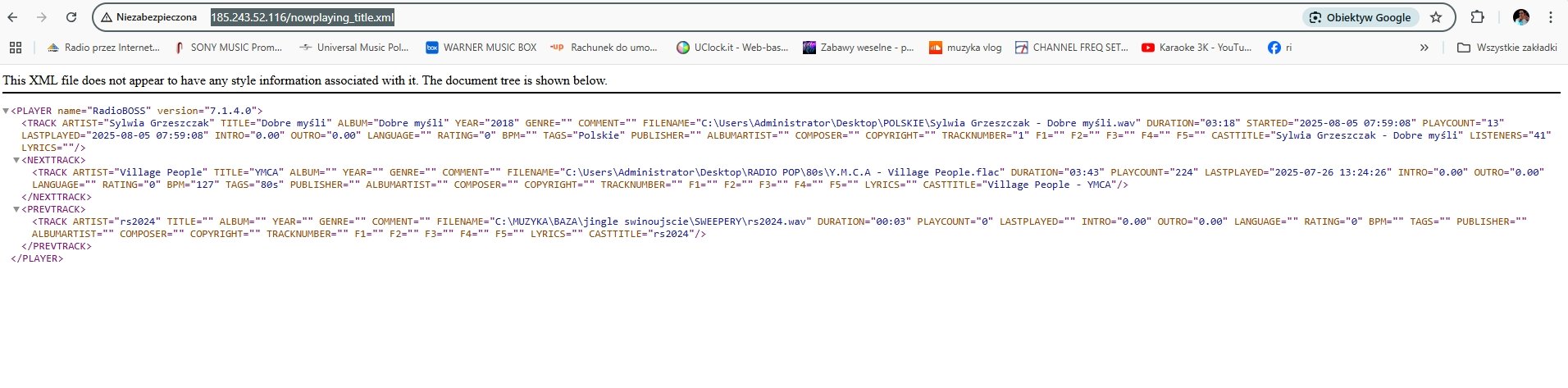Screen dimensions: 1568x388
Task: Bookmark this page with the star icon
Action: point(1436,17)
